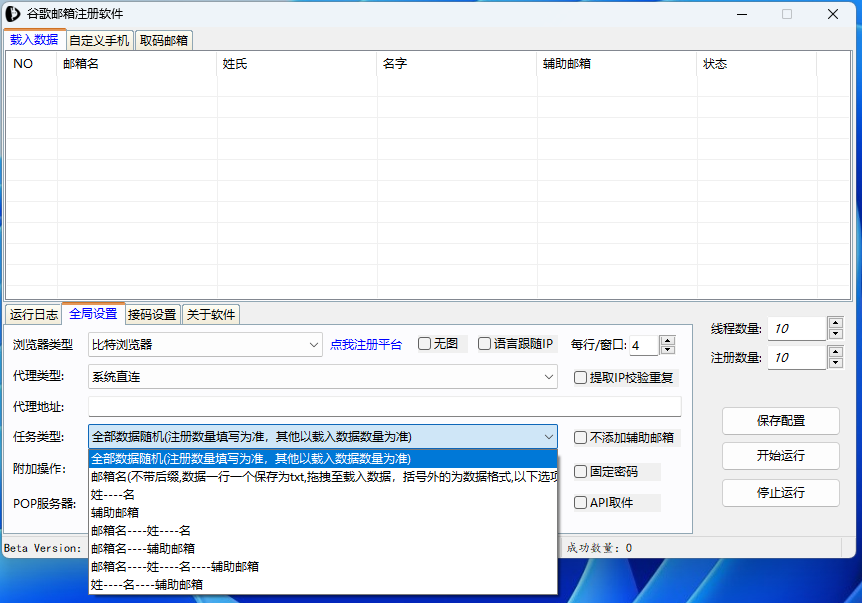
Task: Open the 浏览器类型 dropdown
Action: (205, 345)
